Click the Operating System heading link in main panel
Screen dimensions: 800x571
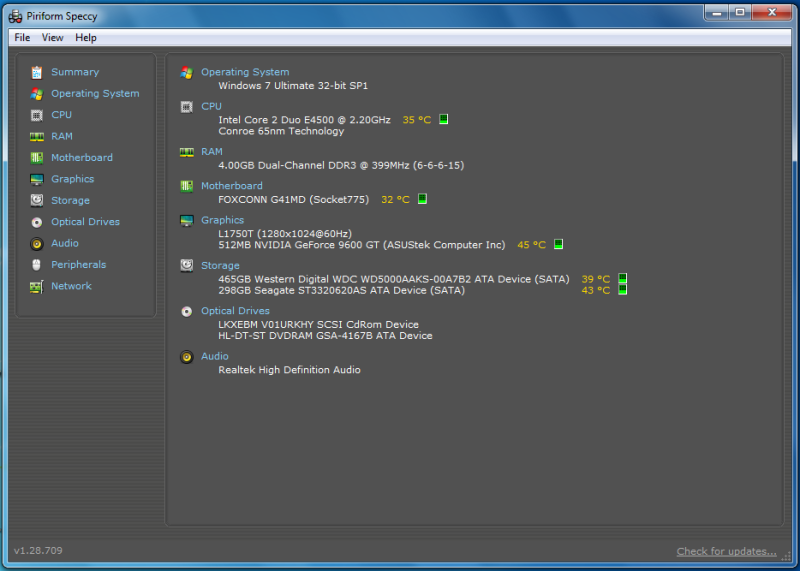click(245, 72)
